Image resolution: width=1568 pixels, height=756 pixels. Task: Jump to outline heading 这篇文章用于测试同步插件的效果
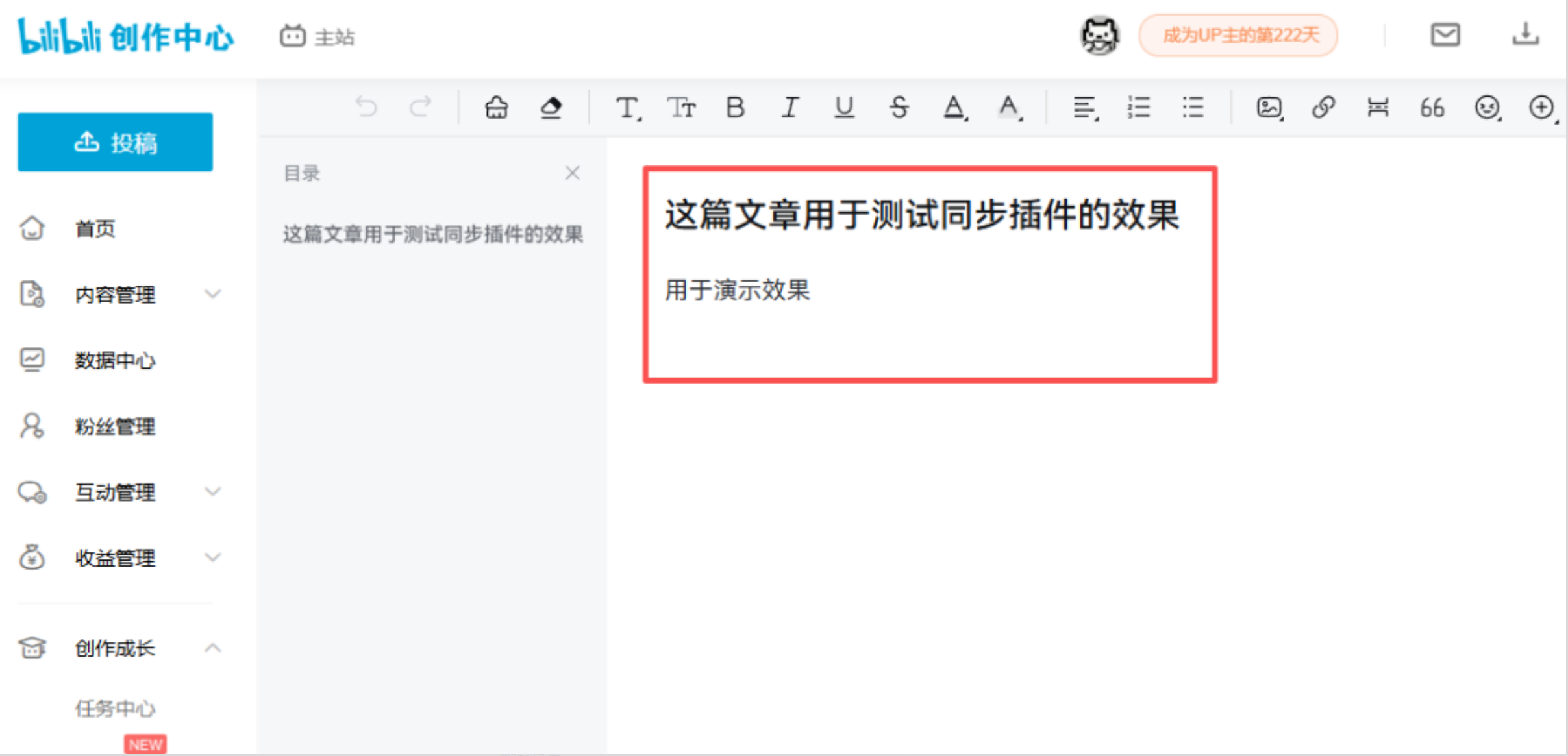point(433,234)
